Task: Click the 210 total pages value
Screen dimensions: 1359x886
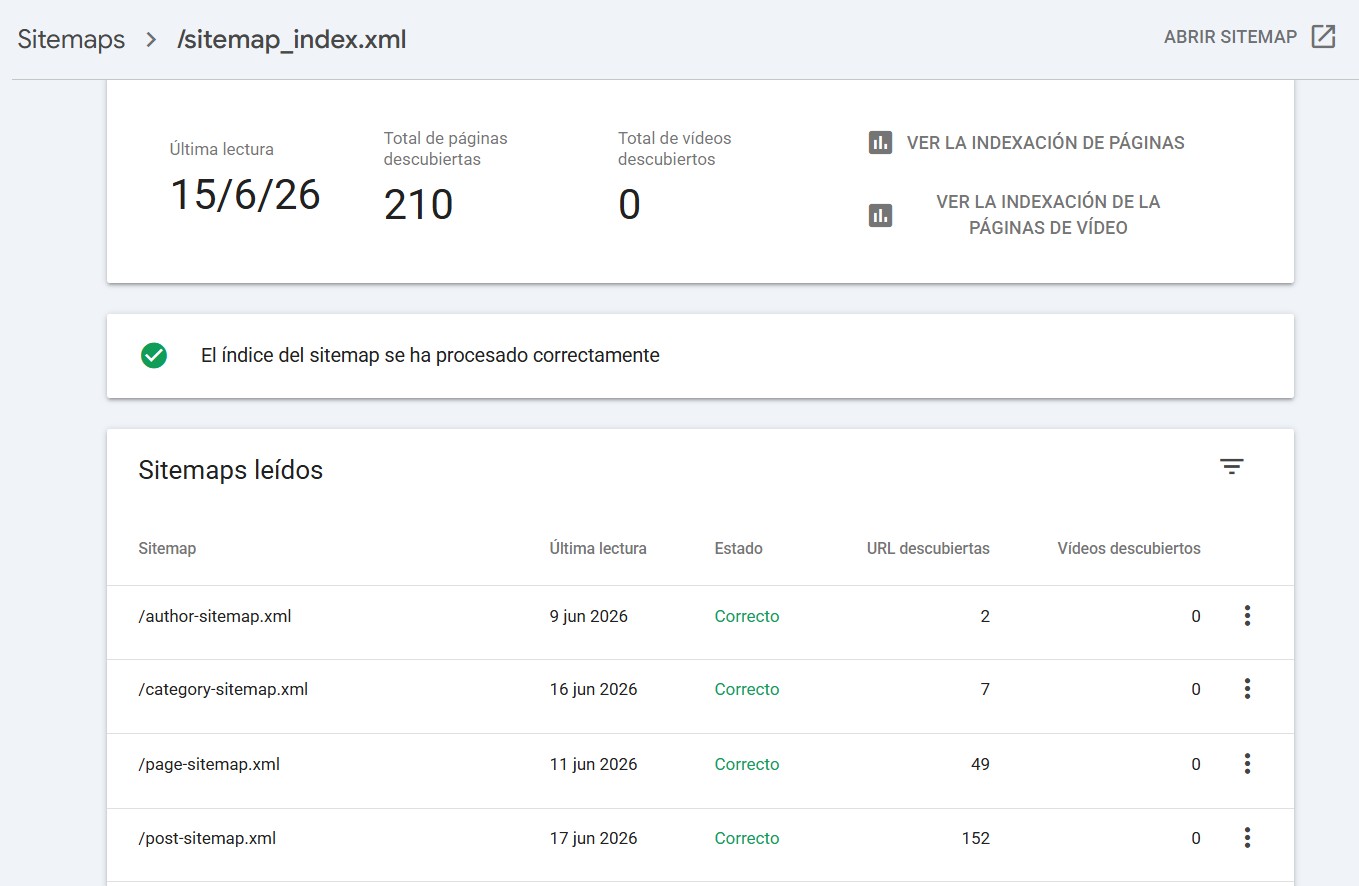Action: pyautogui.click(x=418, y=205)
